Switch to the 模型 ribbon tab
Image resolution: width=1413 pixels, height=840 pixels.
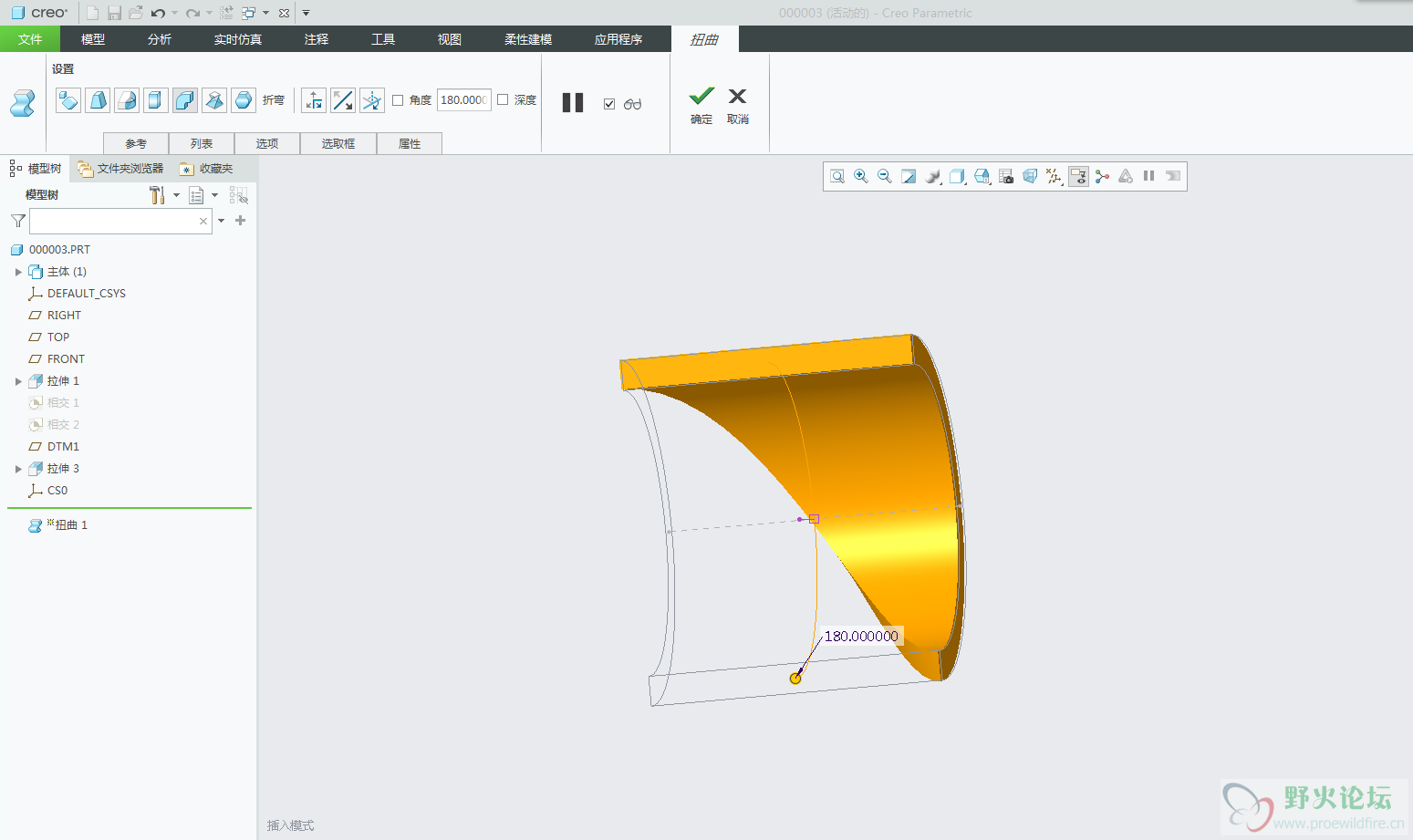pos(93,39)
